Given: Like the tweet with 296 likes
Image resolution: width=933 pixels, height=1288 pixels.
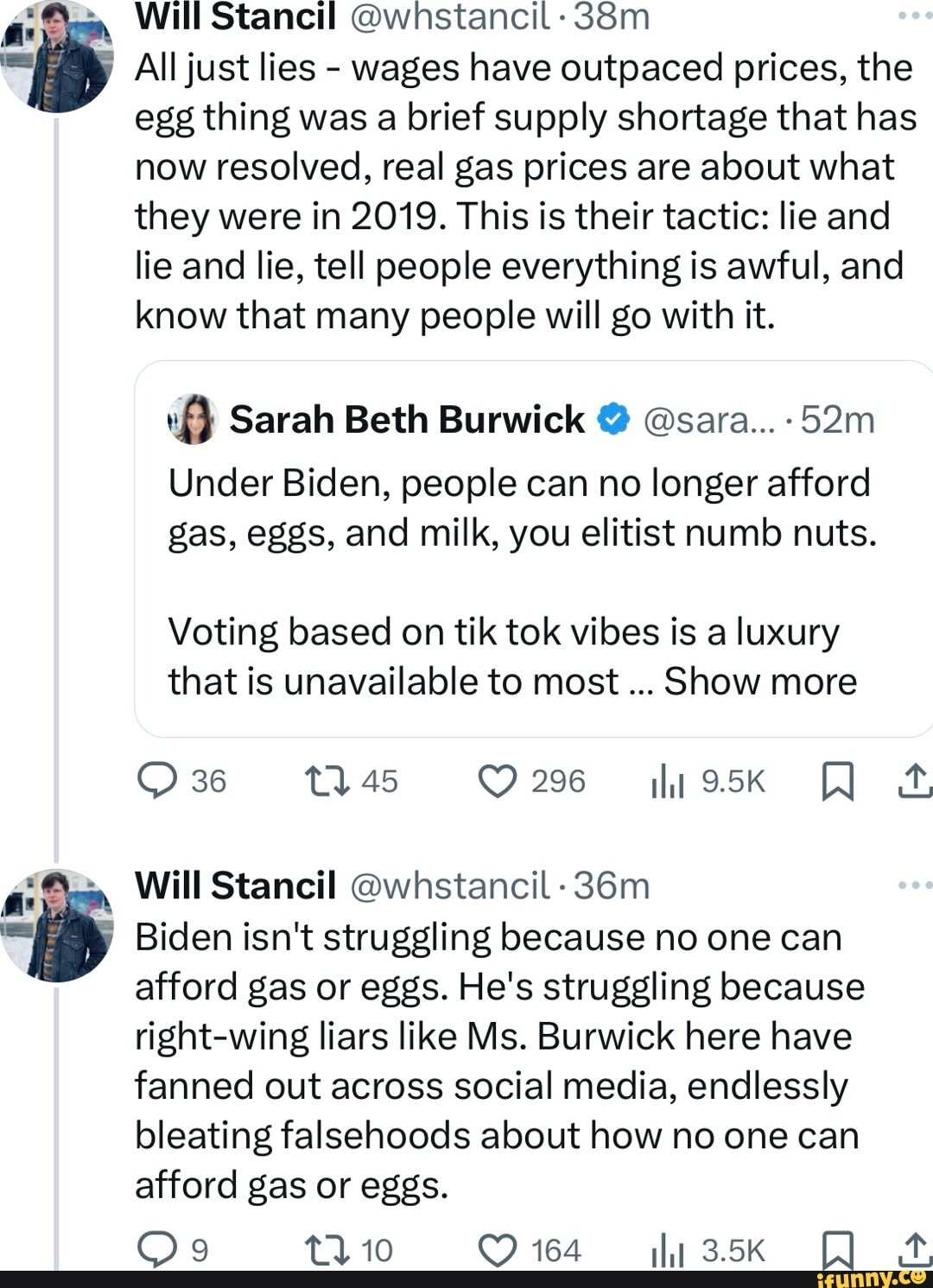Looking at the screenshot, I should 498,781.
